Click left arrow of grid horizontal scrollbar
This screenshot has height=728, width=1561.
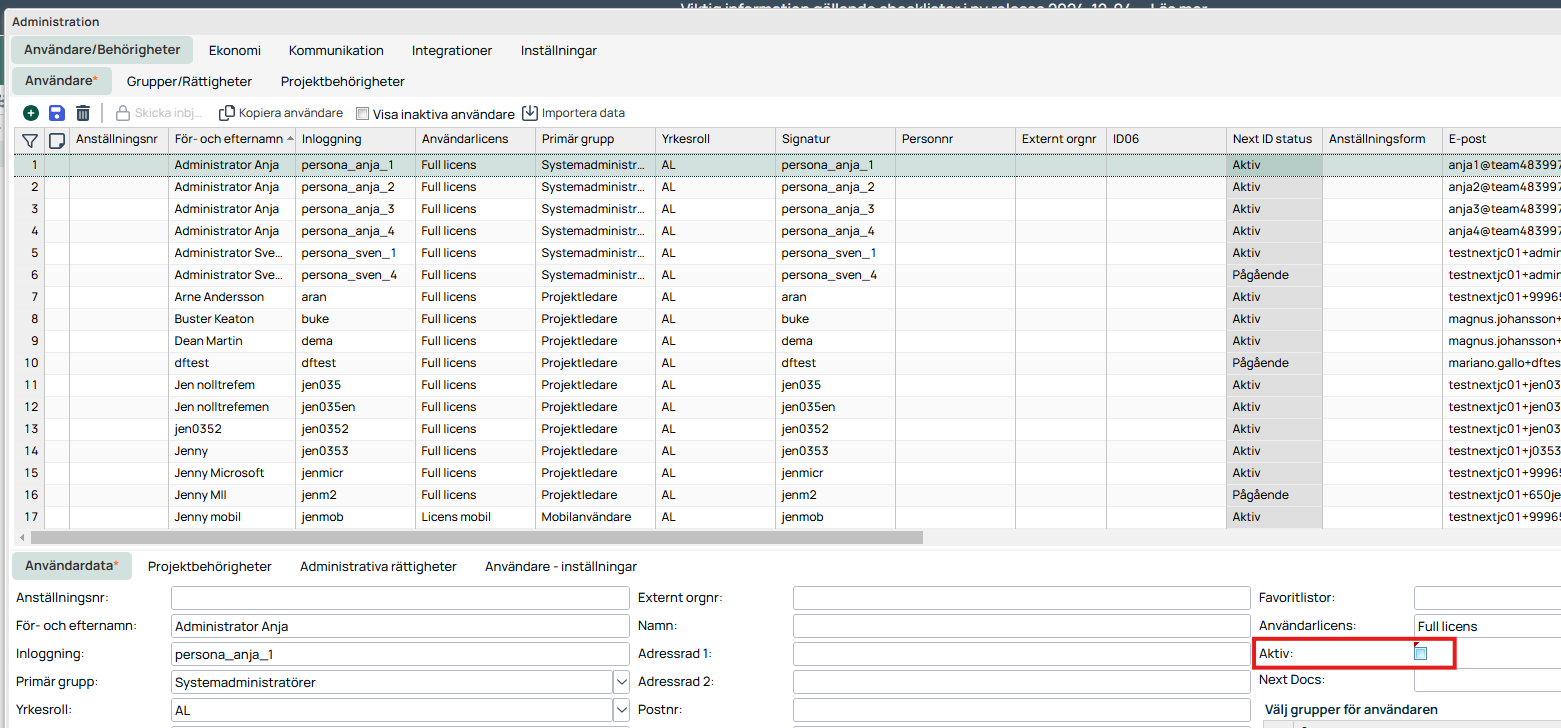pos(22,537)
